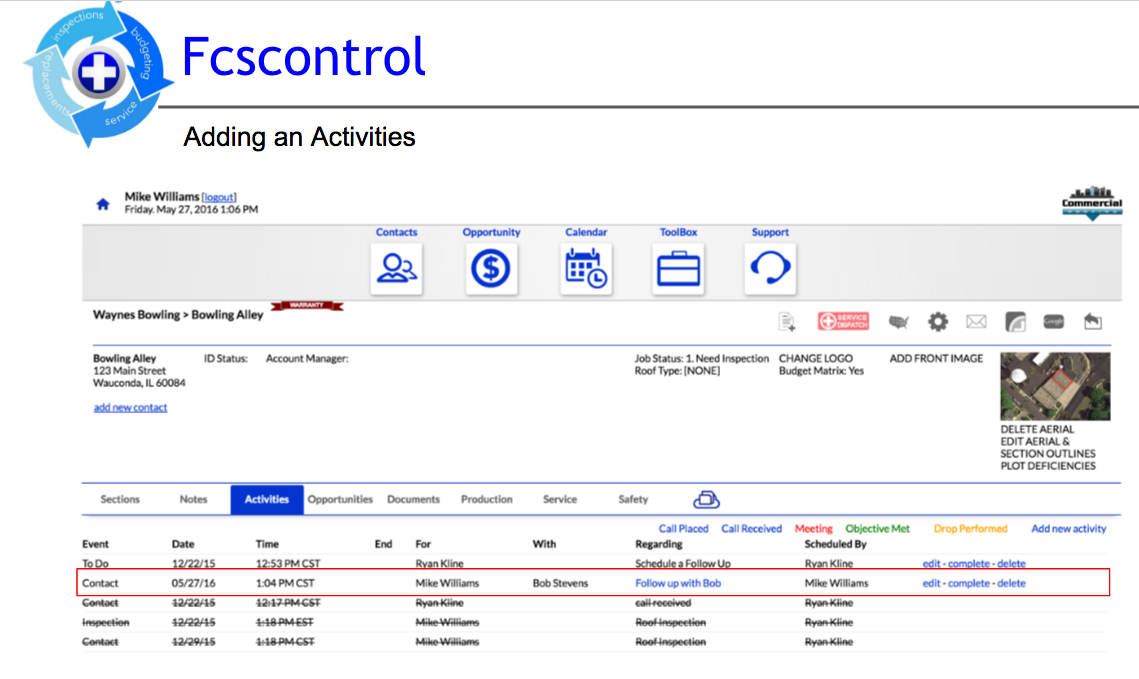Click the Service Dispatch button icon
1139x679 pixels.
click(843, 322)
